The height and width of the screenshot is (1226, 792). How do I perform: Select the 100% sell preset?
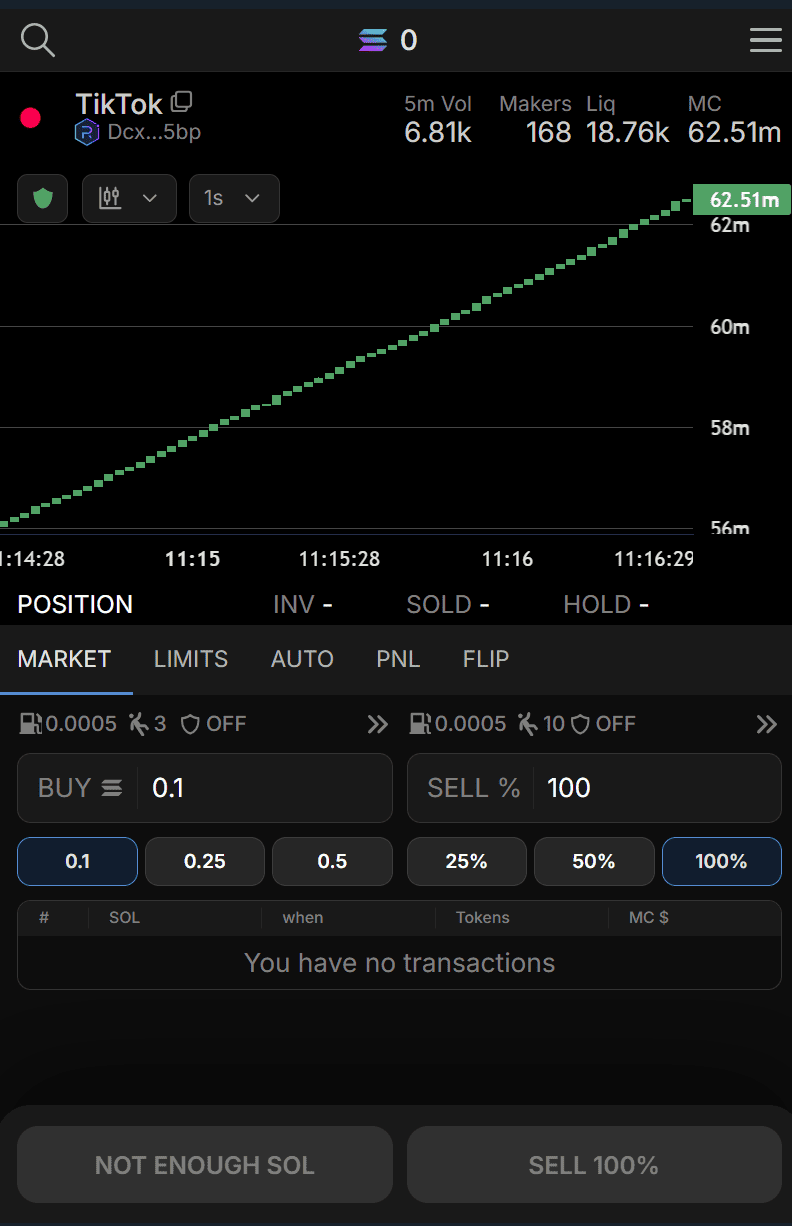pos(721,861)
